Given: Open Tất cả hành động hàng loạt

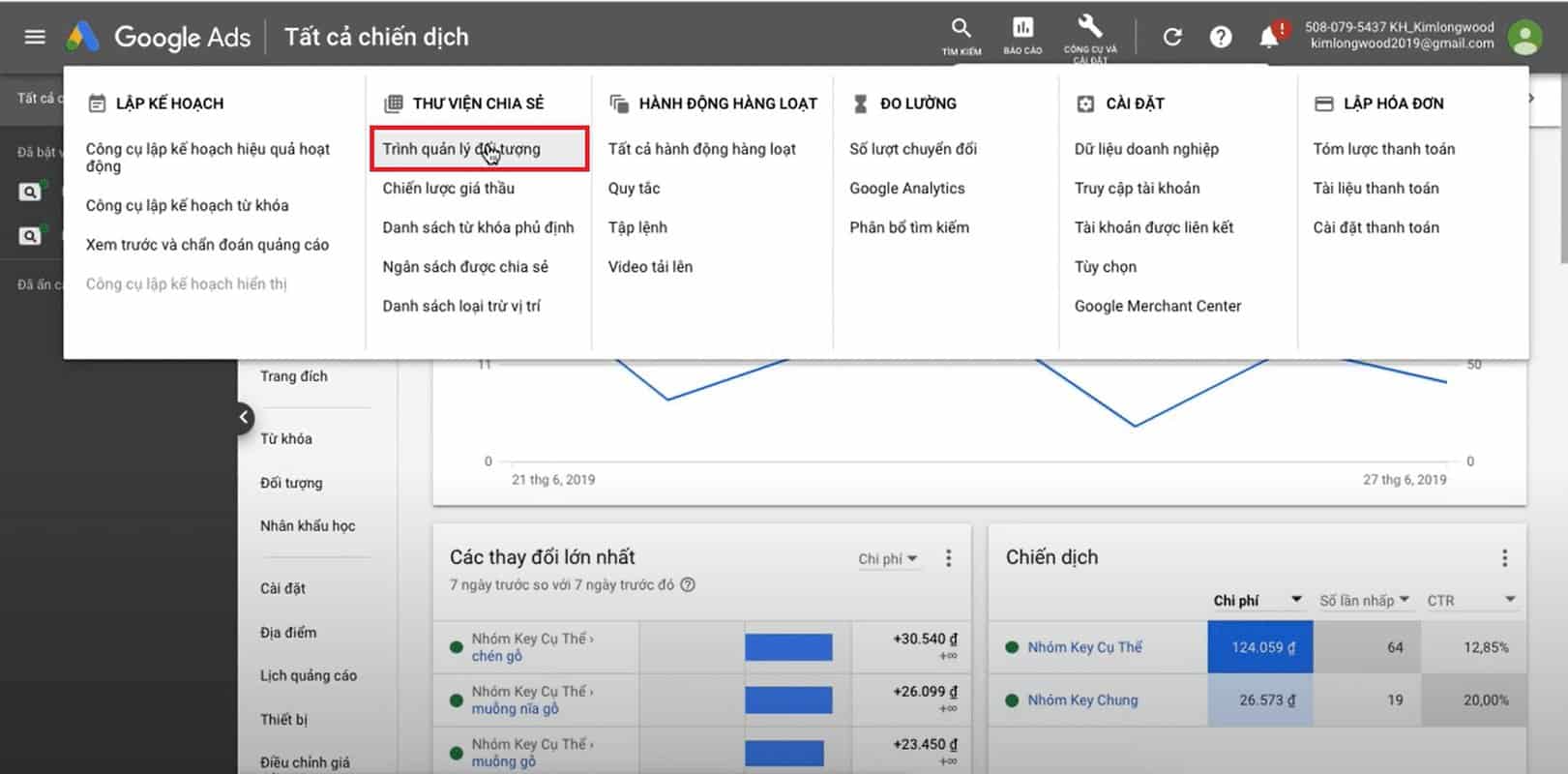Looking at the screenshot, I should click(x=701, y=149).
